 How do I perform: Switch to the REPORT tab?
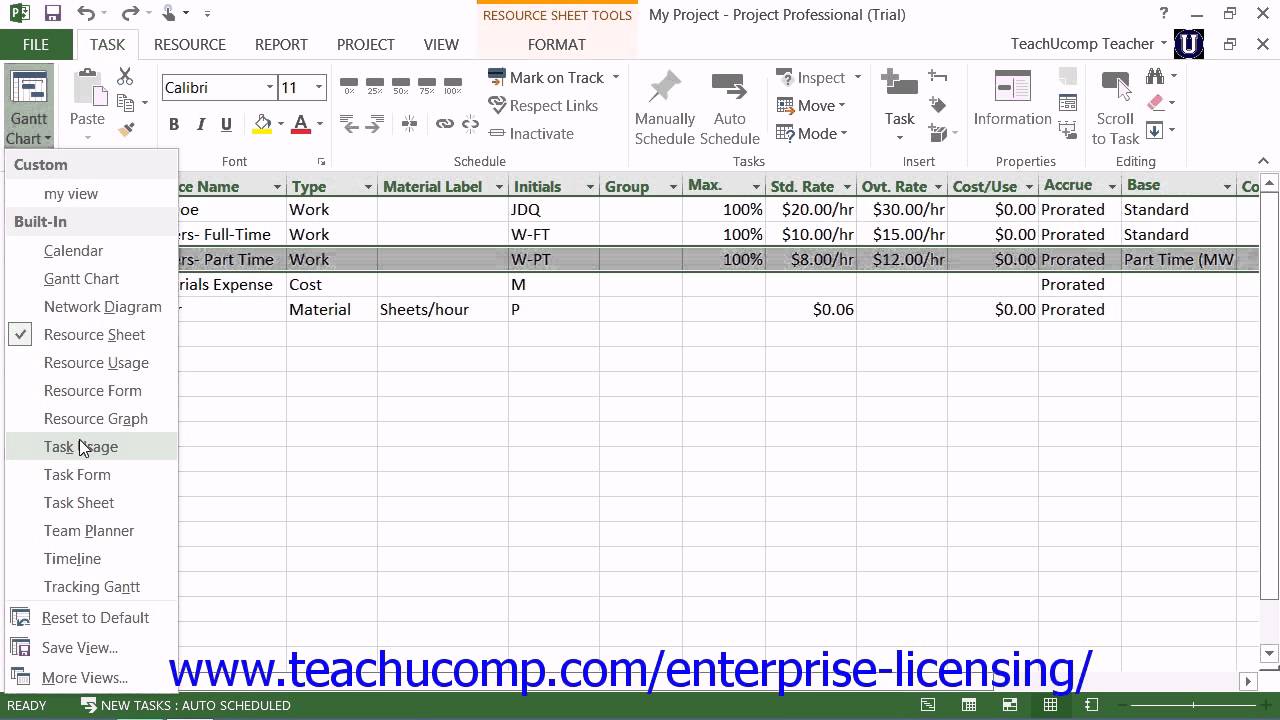pos(281,44)
